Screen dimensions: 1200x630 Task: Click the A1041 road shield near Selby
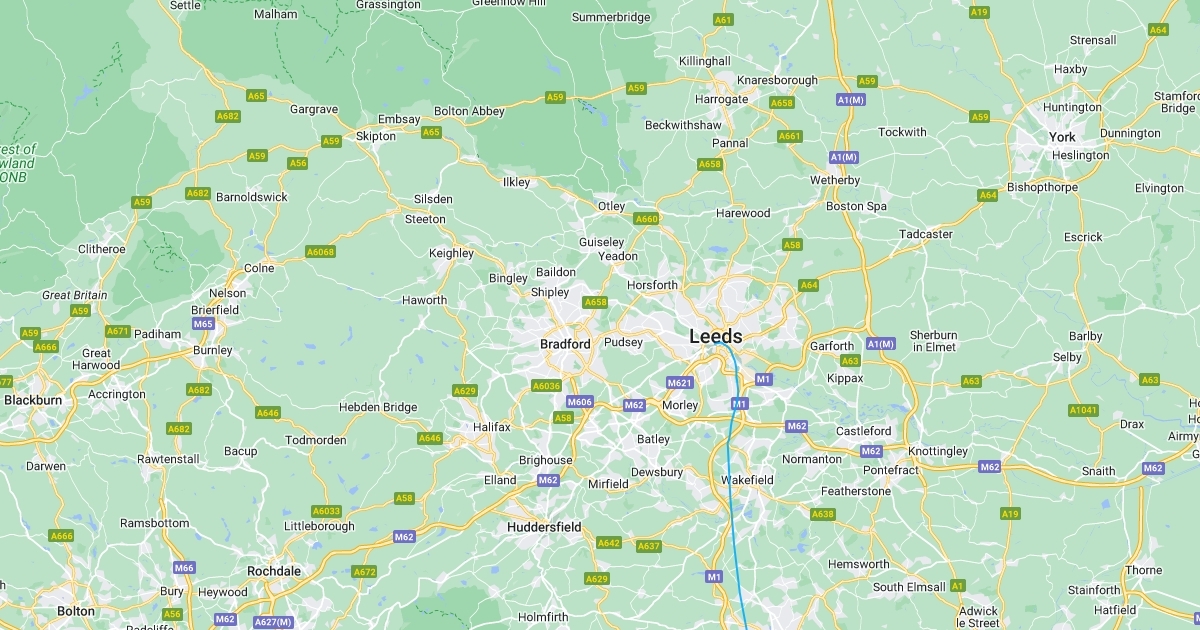coord(1083,410)
